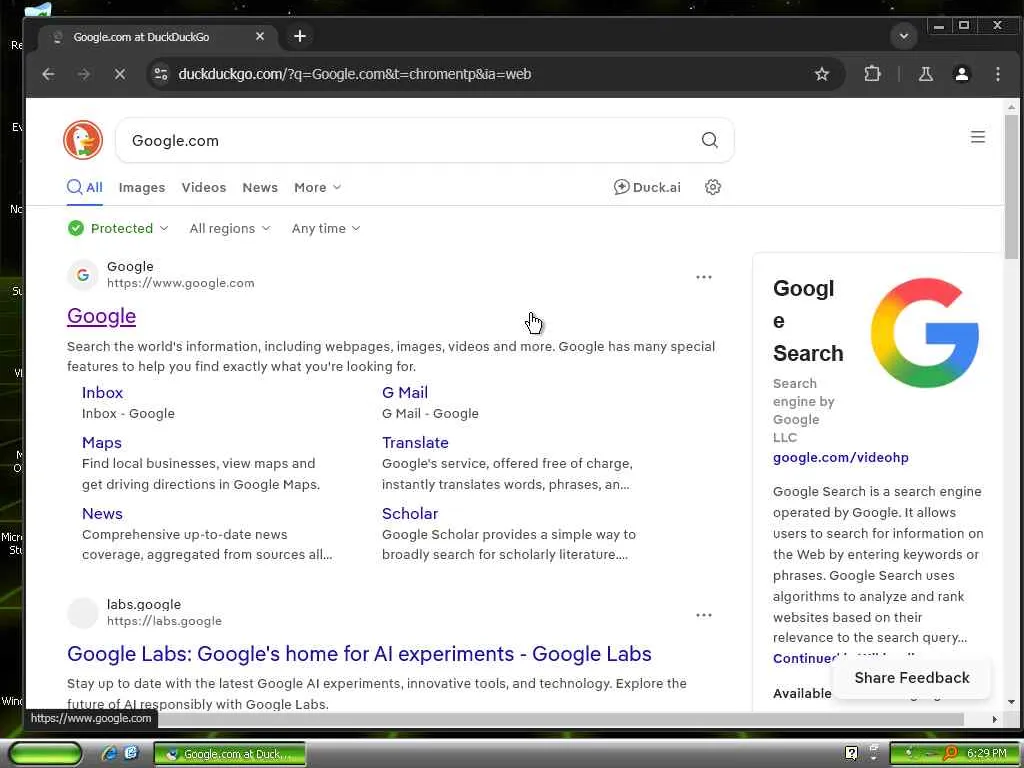The width and height of the screenshot is (1024, 768).
Task: Click the DuckDuckGo logo
Action: 83,140
